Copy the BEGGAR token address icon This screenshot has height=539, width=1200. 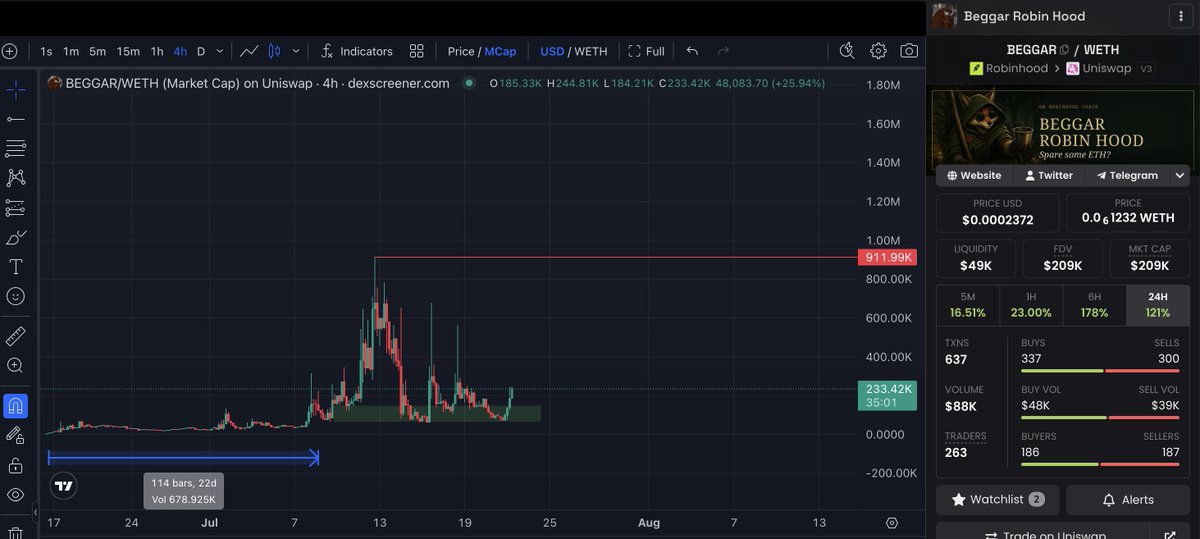point(1064,49)
